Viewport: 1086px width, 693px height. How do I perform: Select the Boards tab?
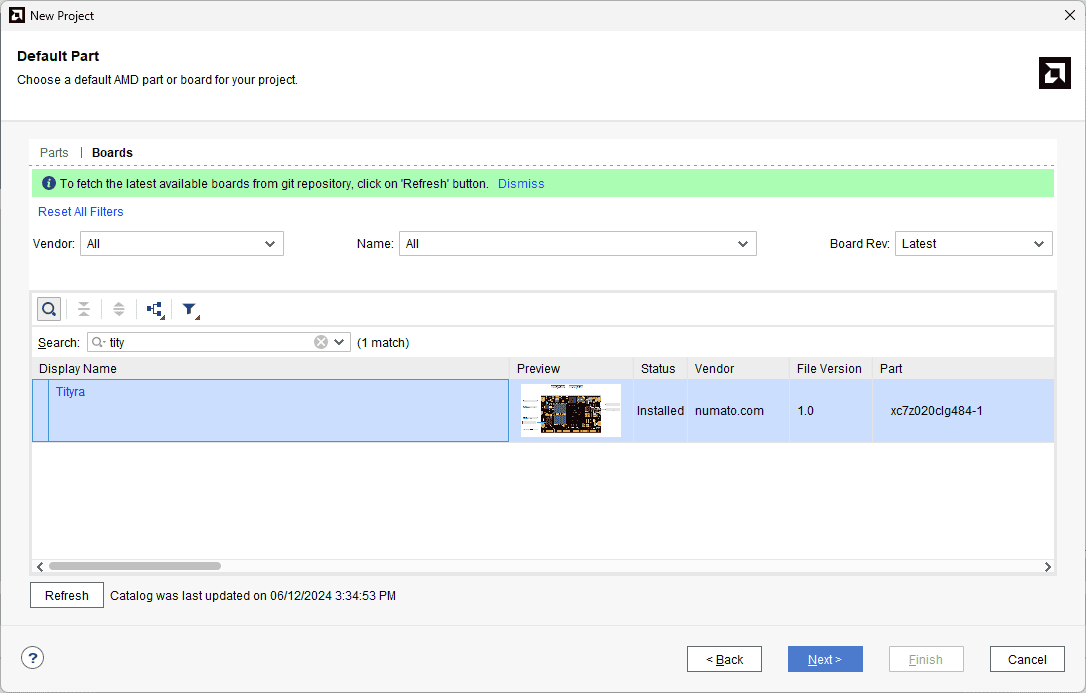[x=112, y=153]
